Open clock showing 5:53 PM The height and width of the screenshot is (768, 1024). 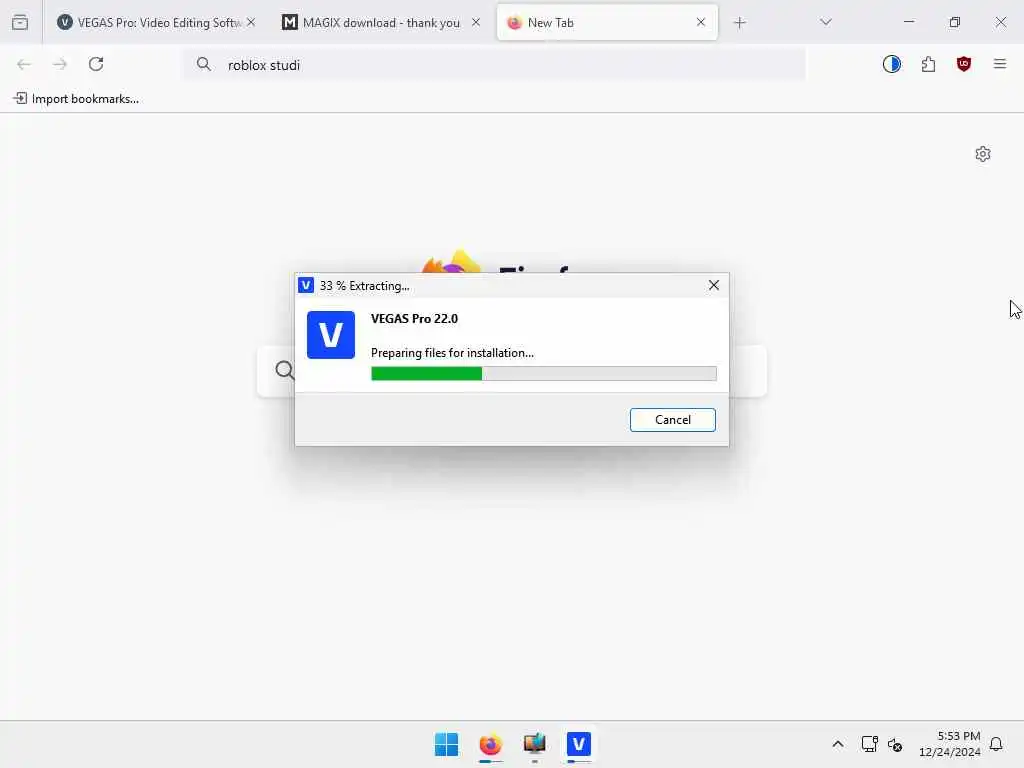pyautogui.click(x=950, y=744)
